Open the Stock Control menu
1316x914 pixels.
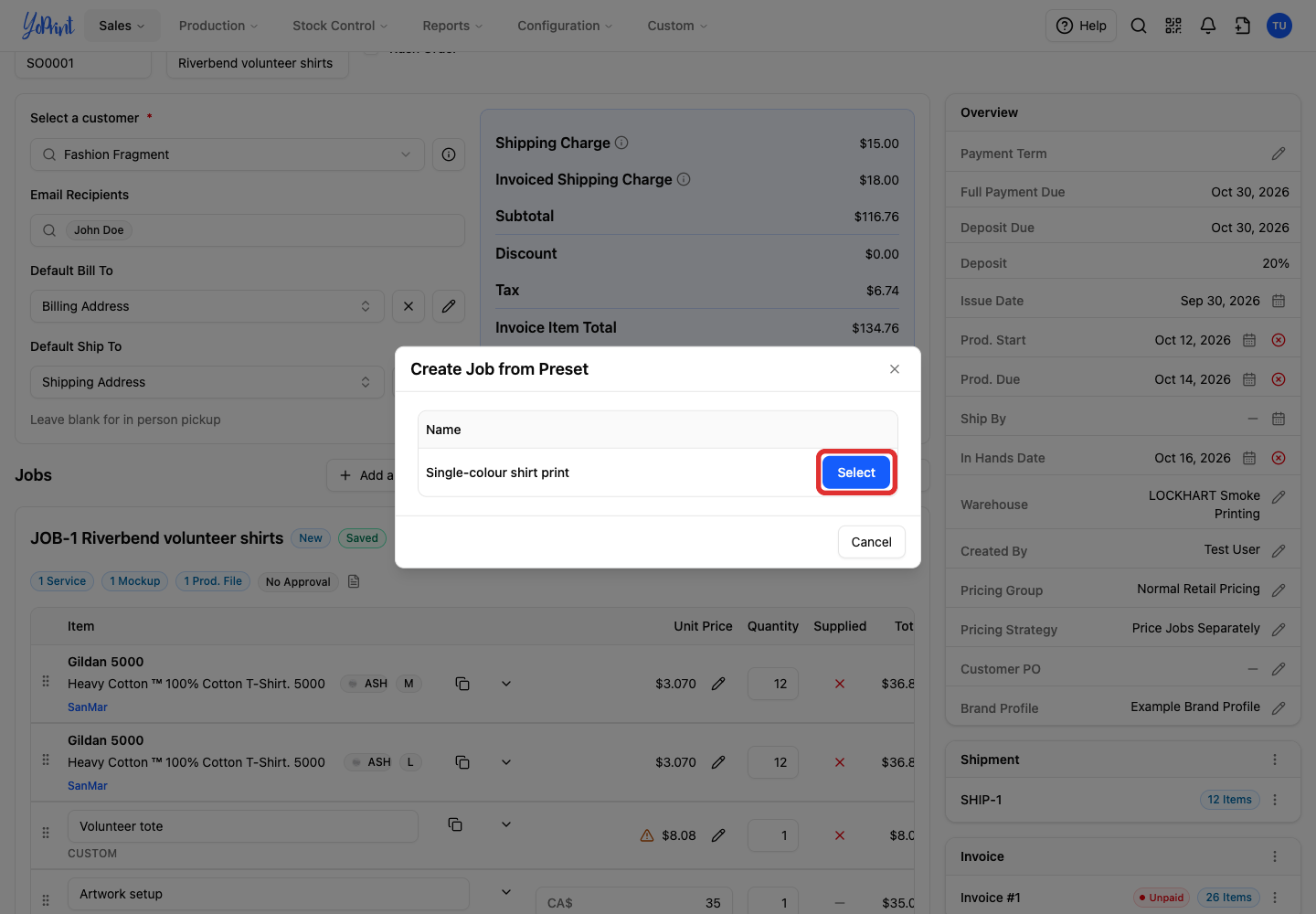tap(340, 26)
